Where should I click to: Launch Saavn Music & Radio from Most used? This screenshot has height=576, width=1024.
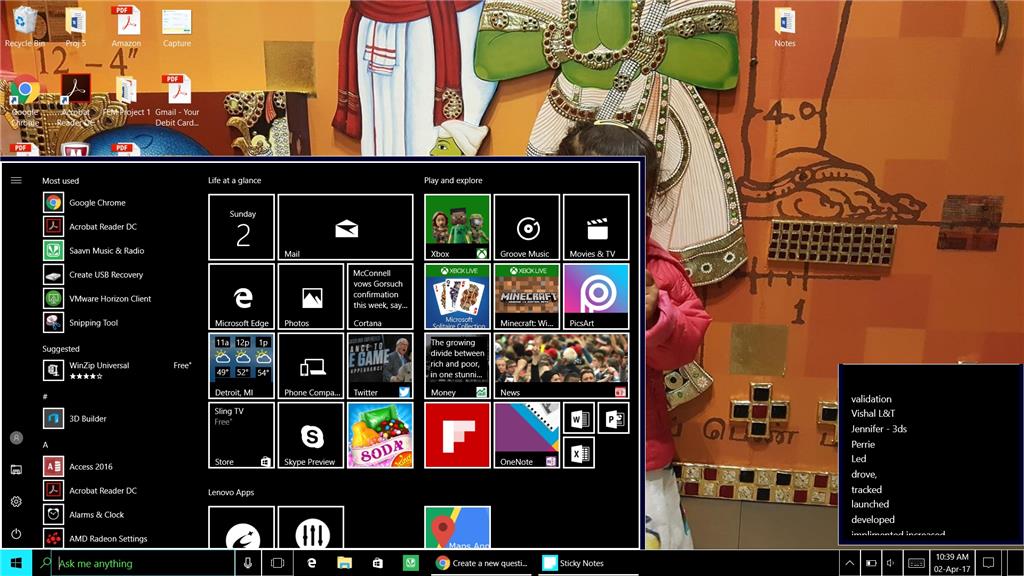pos(119,251)
